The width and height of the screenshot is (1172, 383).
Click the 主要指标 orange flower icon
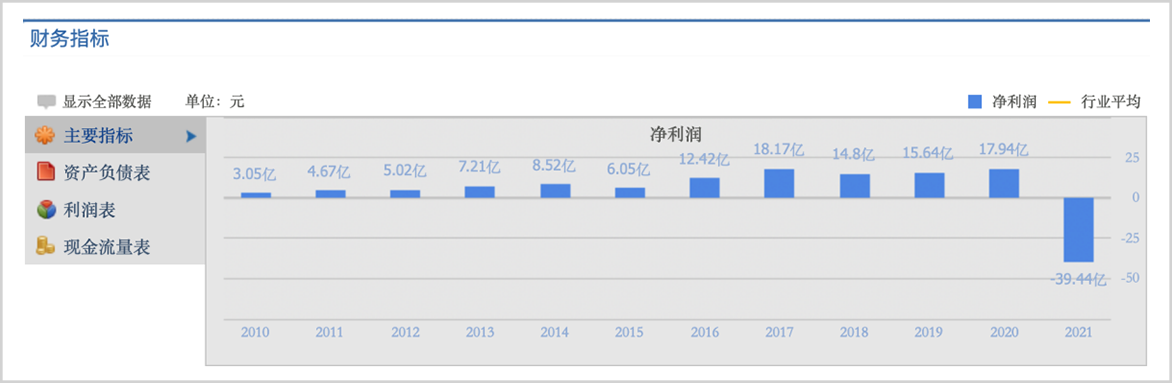coord(46,136)
